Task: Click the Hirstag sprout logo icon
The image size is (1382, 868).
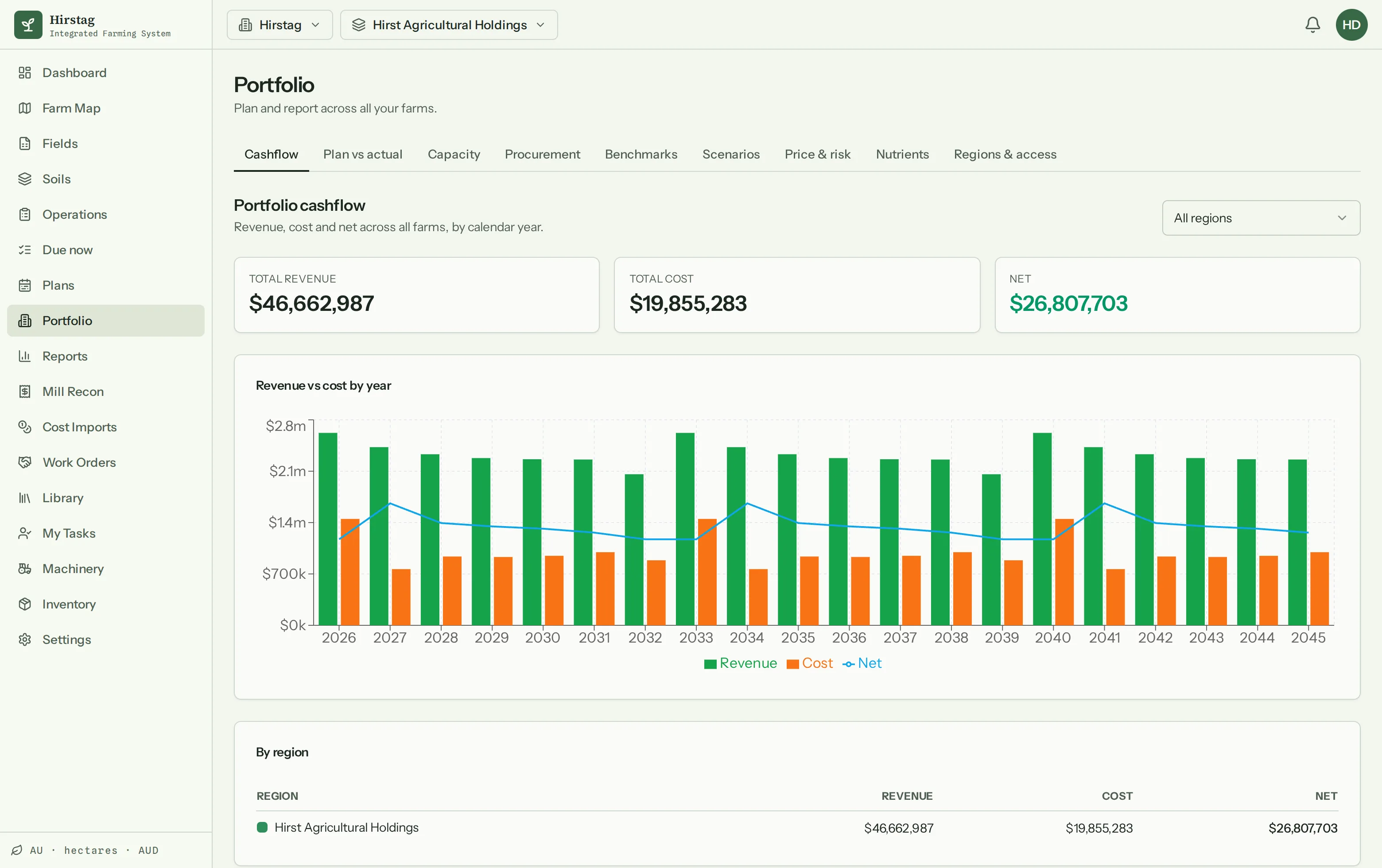Action: click(28, 25)
